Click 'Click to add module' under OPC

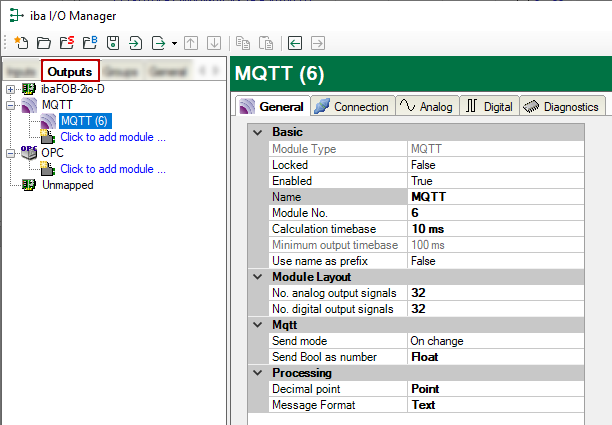click(112, 169)
